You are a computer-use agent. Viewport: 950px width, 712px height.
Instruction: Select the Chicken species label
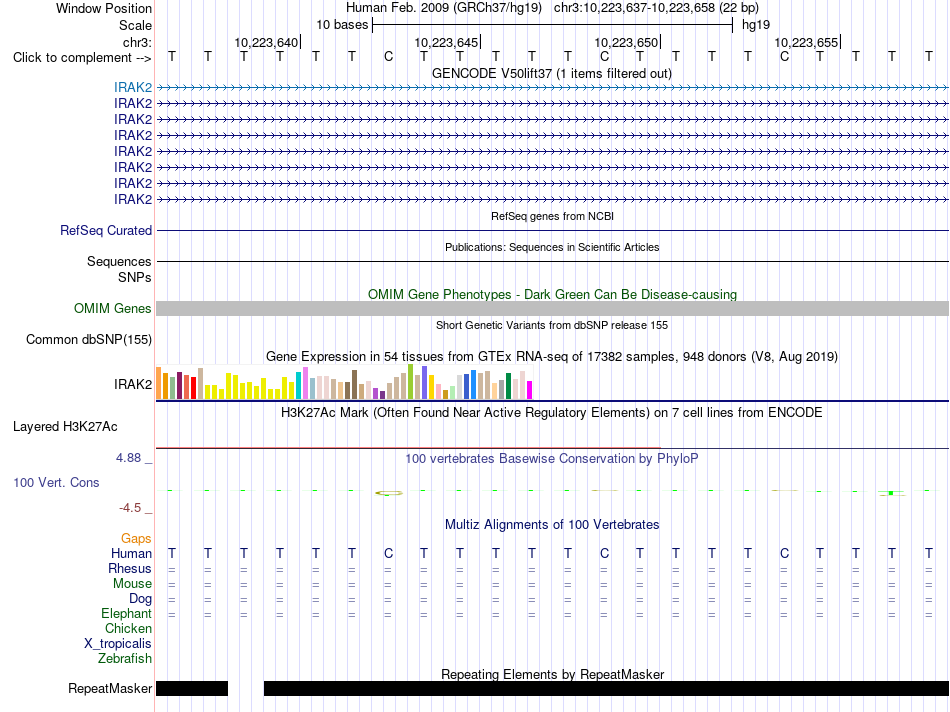[x=128, y=628]
